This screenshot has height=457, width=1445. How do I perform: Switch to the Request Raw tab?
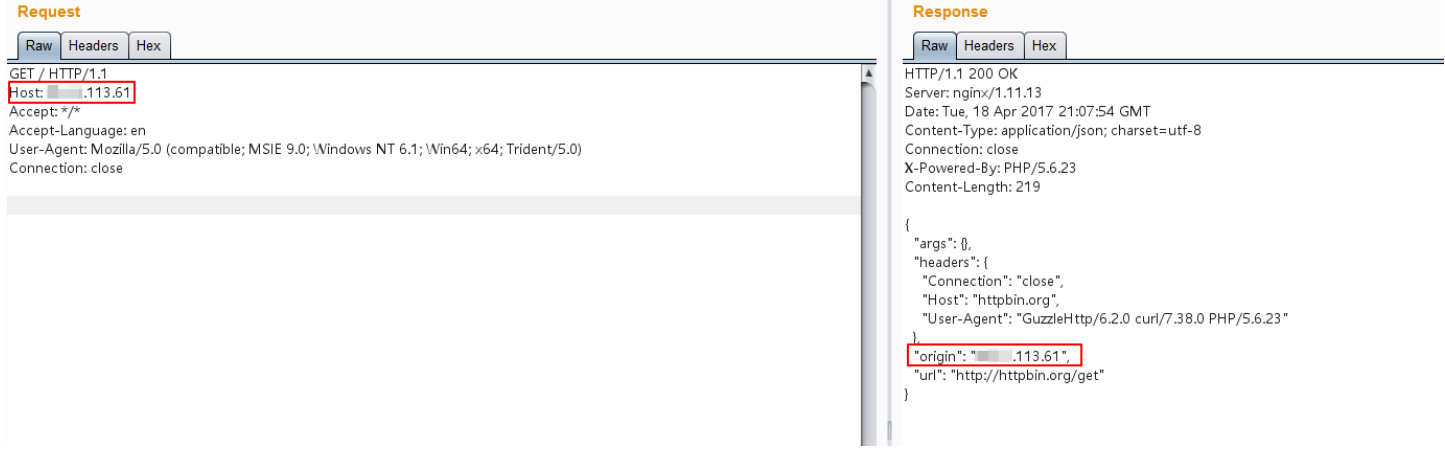(x=39, y=45)
